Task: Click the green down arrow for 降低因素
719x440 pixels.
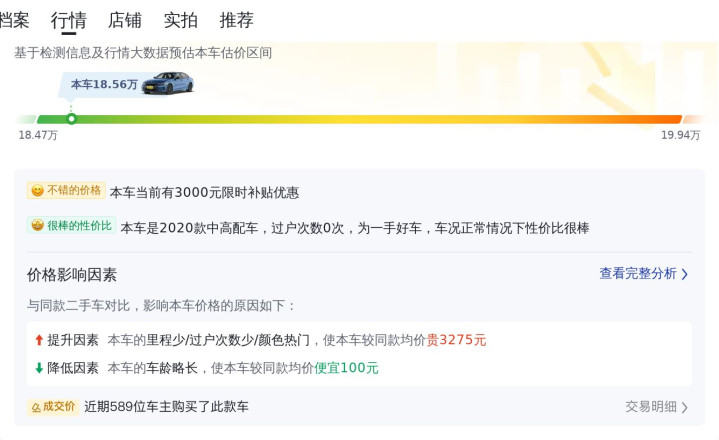Action: [x=39, y=368]
